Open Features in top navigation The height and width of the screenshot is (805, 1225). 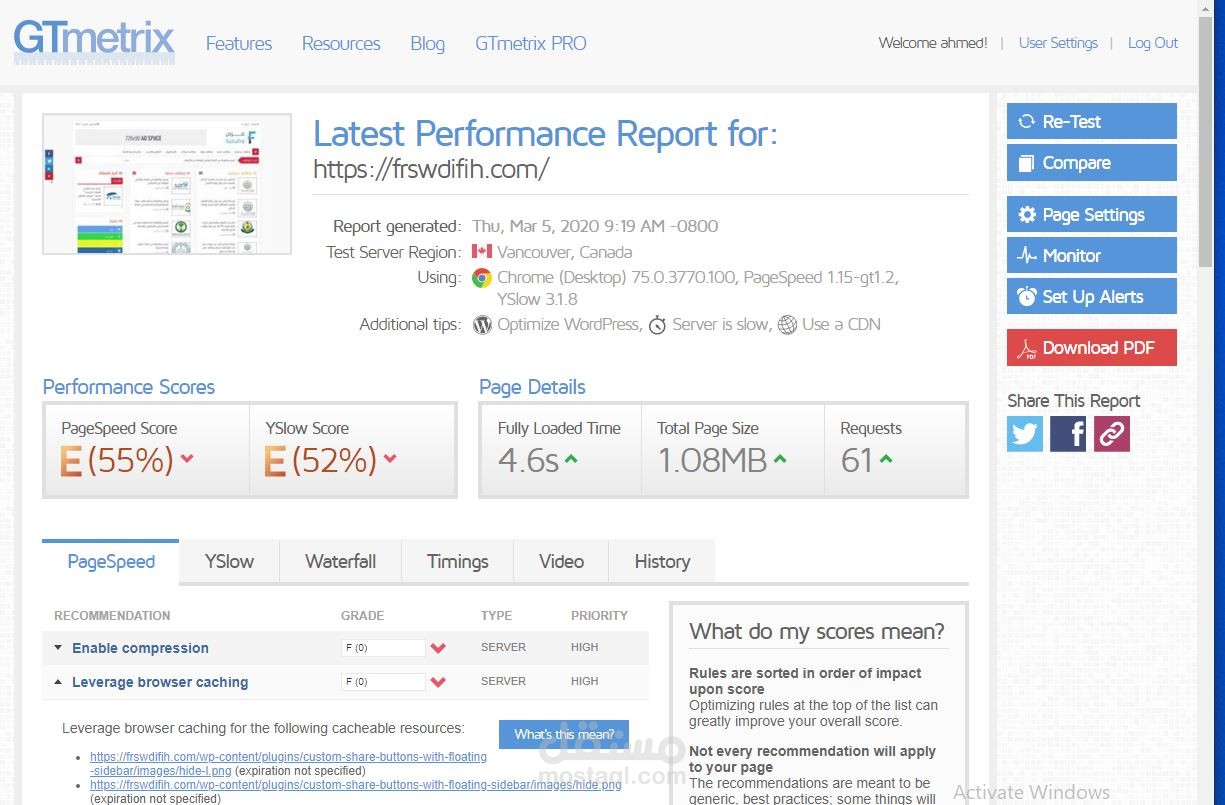pyautogui.click(x=239, y=44)
